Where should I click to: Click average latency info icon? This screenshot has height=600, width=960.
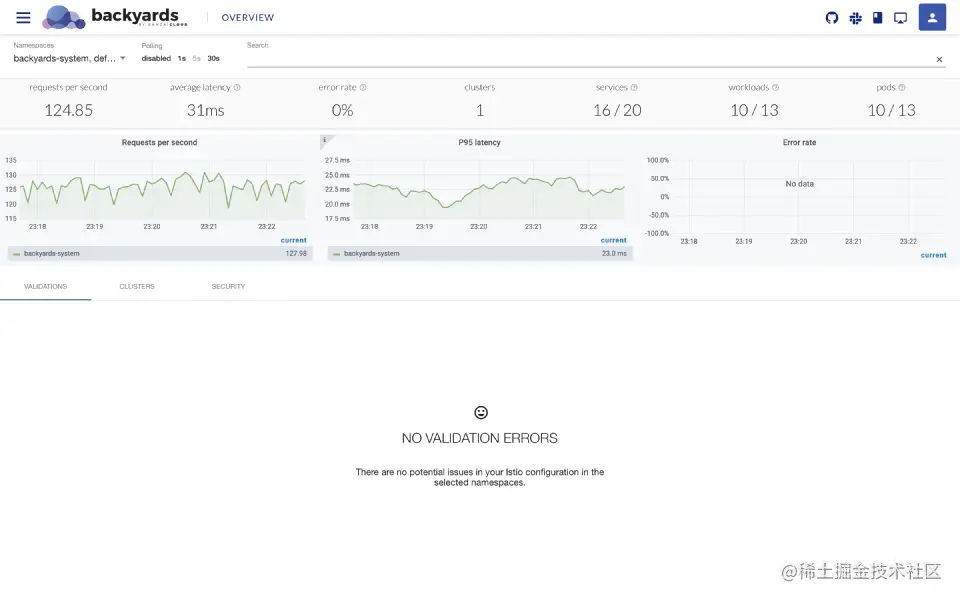coord(237,88)
